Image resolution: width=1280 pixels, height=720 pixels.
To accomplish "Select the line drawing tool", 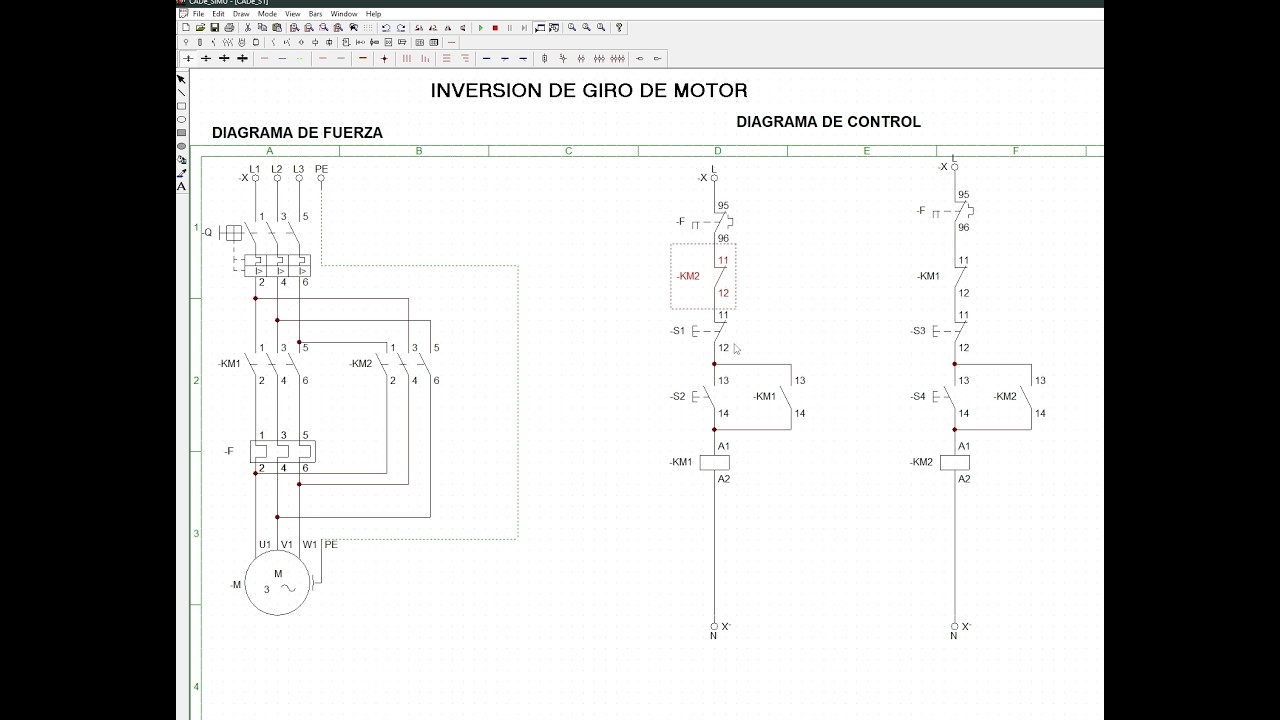I will tap(181, 92).
